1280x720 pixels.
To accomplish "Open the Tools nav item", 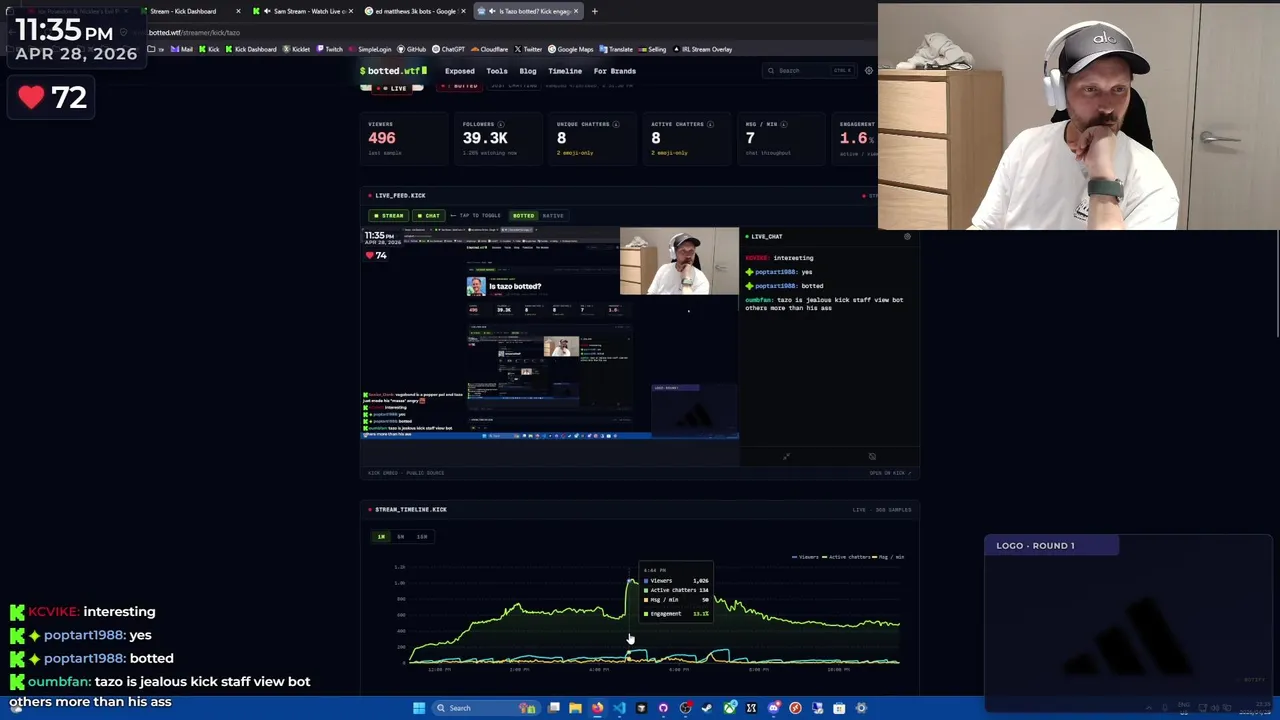I will coord(497,71).
